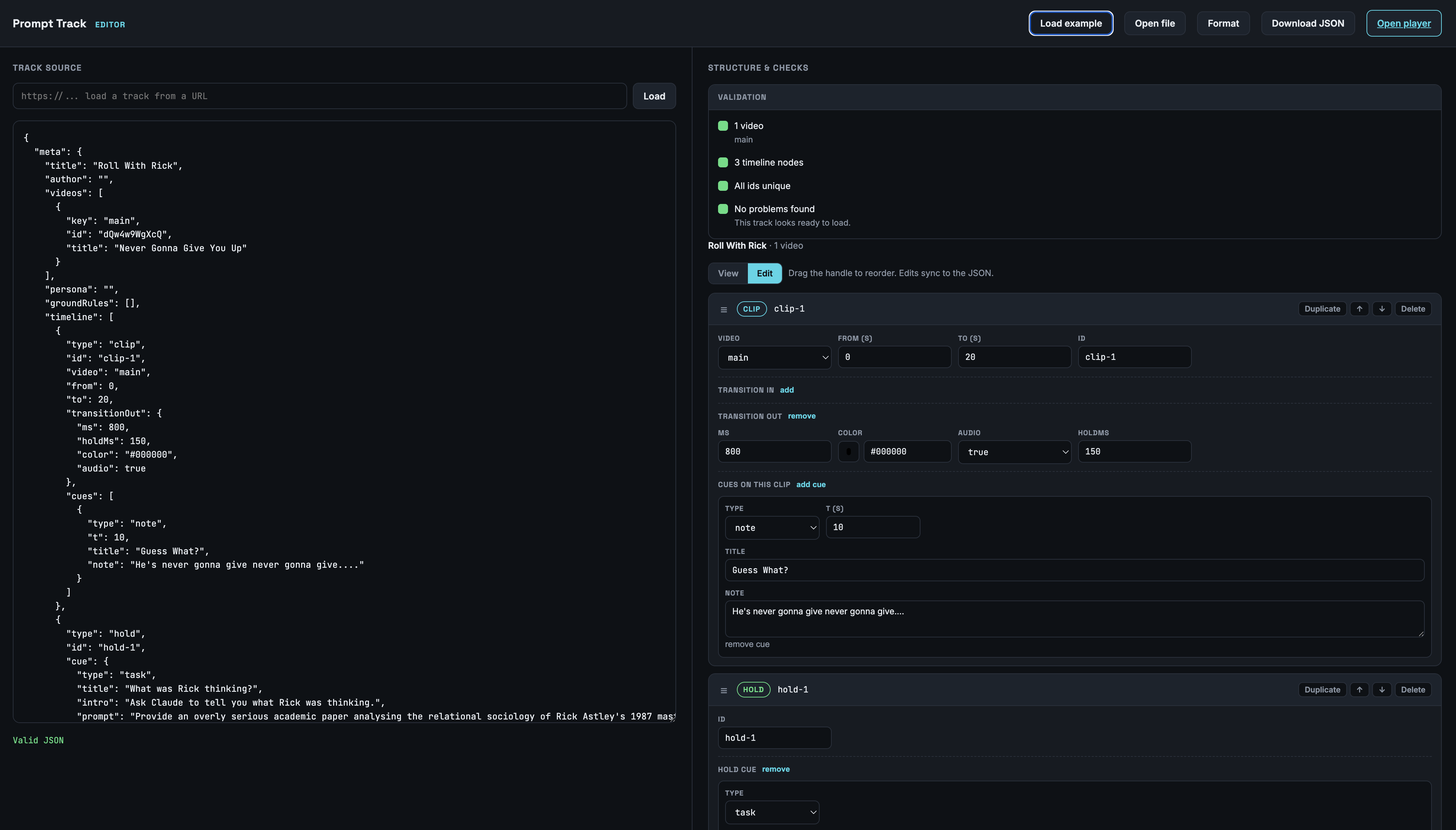Screen dimensions: 1456x830
Task: Click the clip ID field showing clip-1
Action: coord(1134,357)
